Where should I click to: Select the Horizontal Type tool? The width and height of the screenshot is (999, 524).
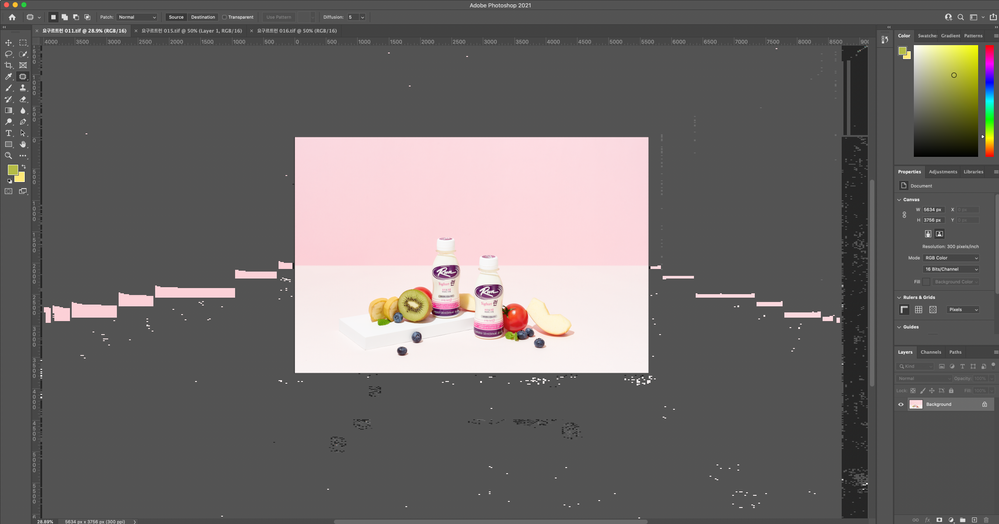(x=8, y=133)
